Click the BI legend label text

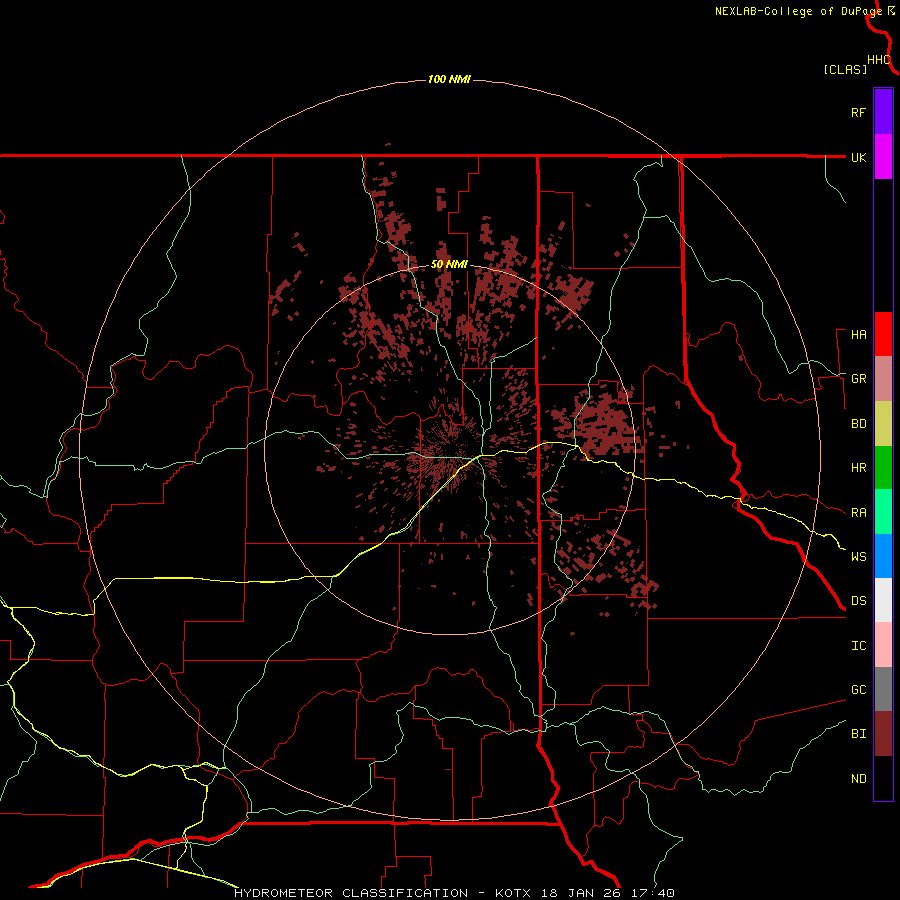click(859, 734)
